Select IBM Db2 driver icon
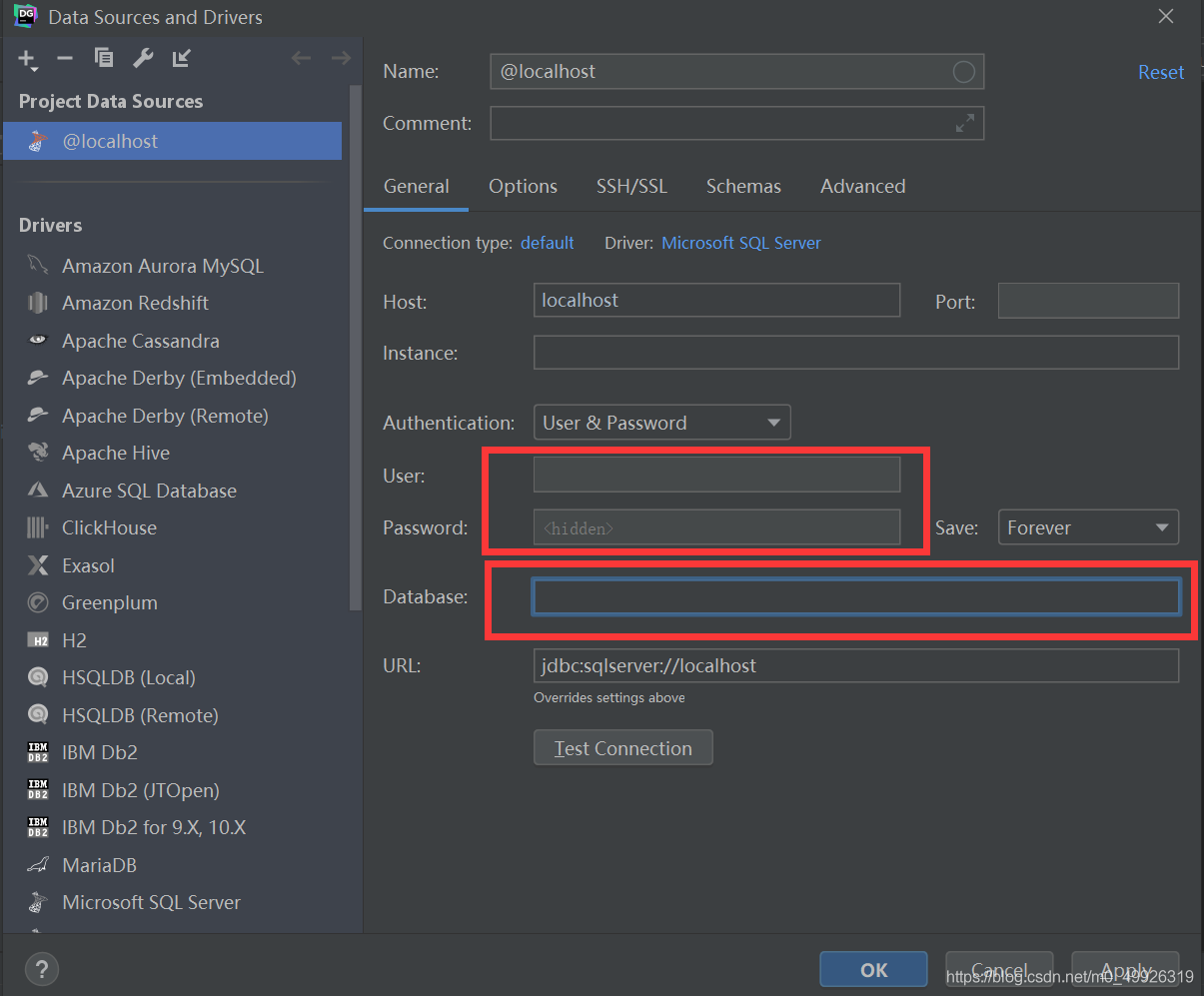1204x996 pixels. click(x=38, y=752)
